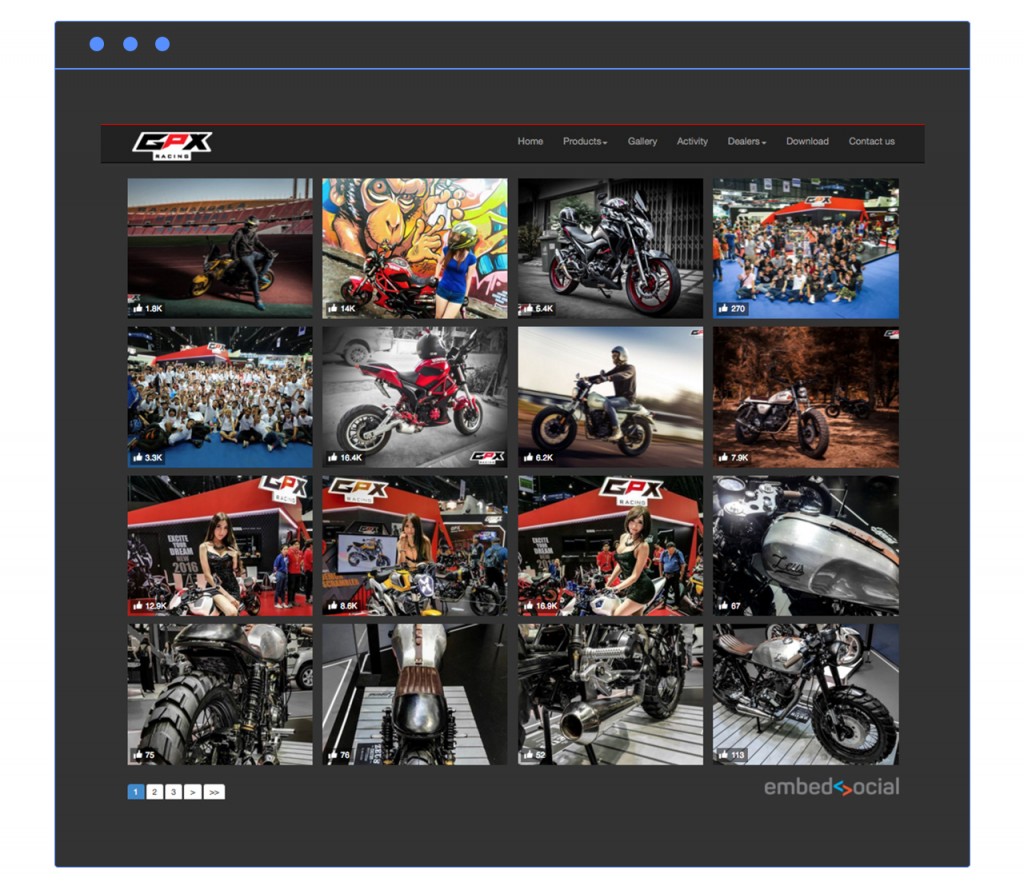Open the Products dropdown menu
This screenshot has width=1024, height=882.
coord(585,142)
